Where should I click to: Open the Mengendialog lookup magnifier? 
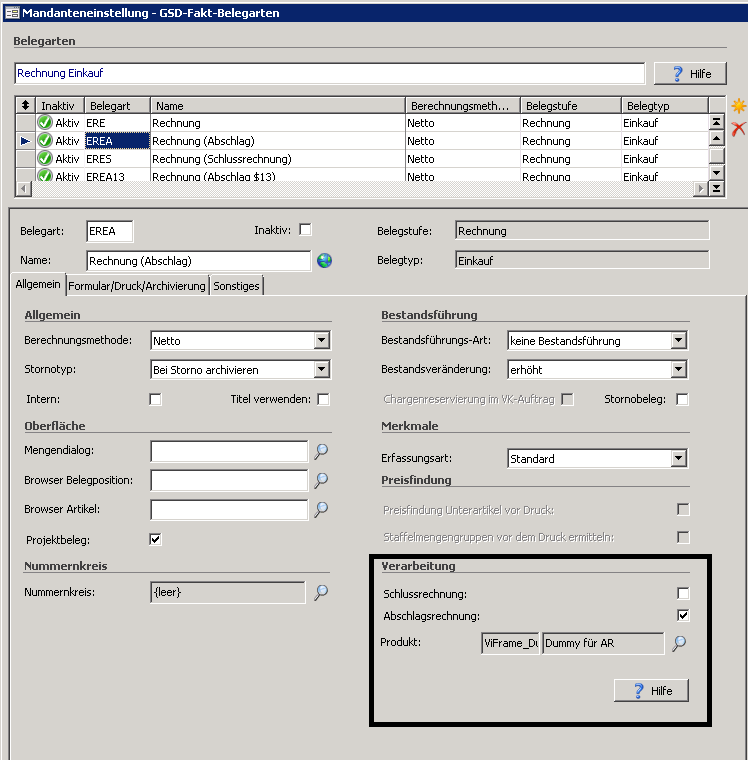pos(321,451)
